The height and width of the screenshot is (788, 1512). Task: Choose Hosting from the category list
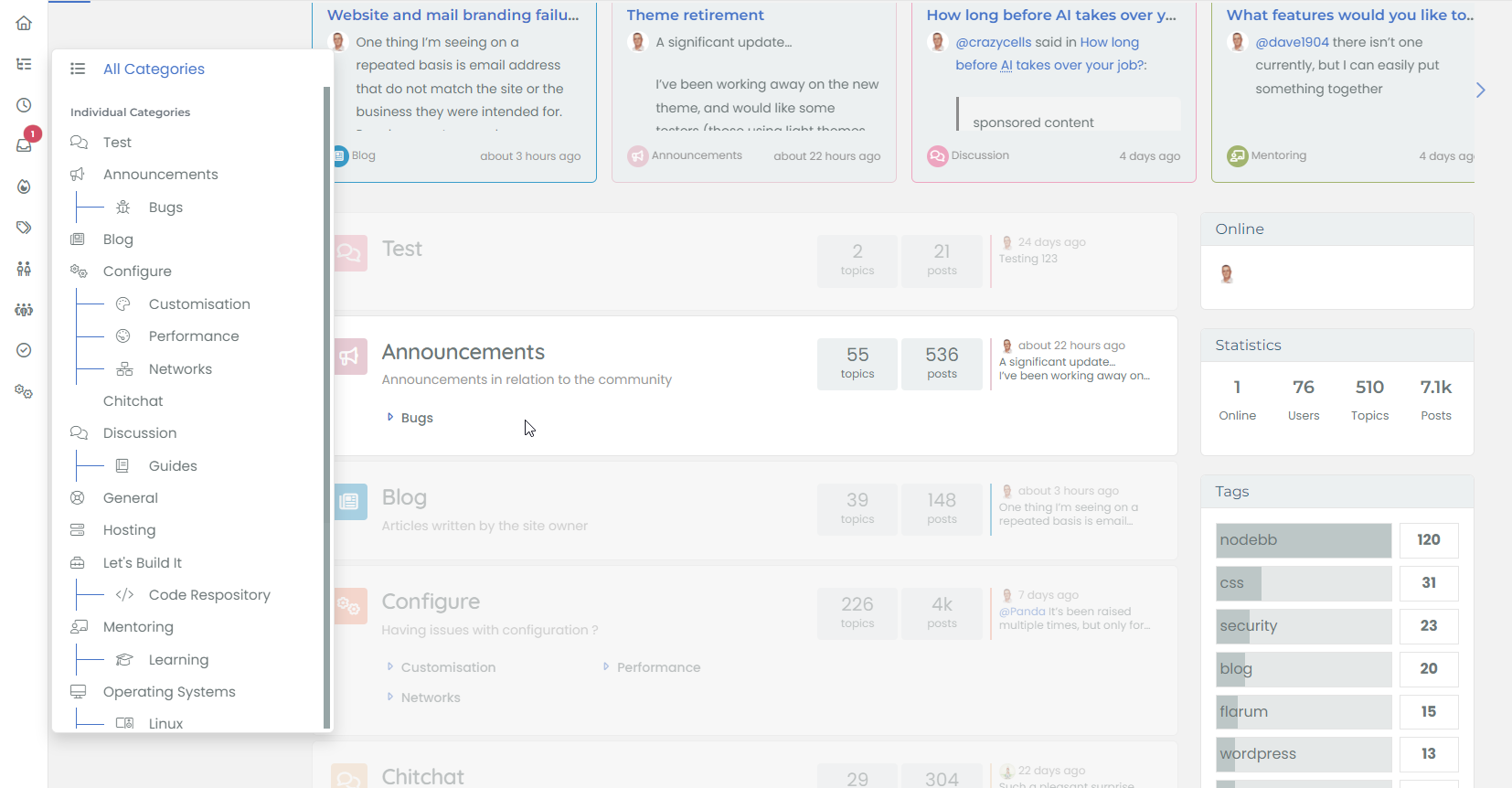(x=129, y=530)
